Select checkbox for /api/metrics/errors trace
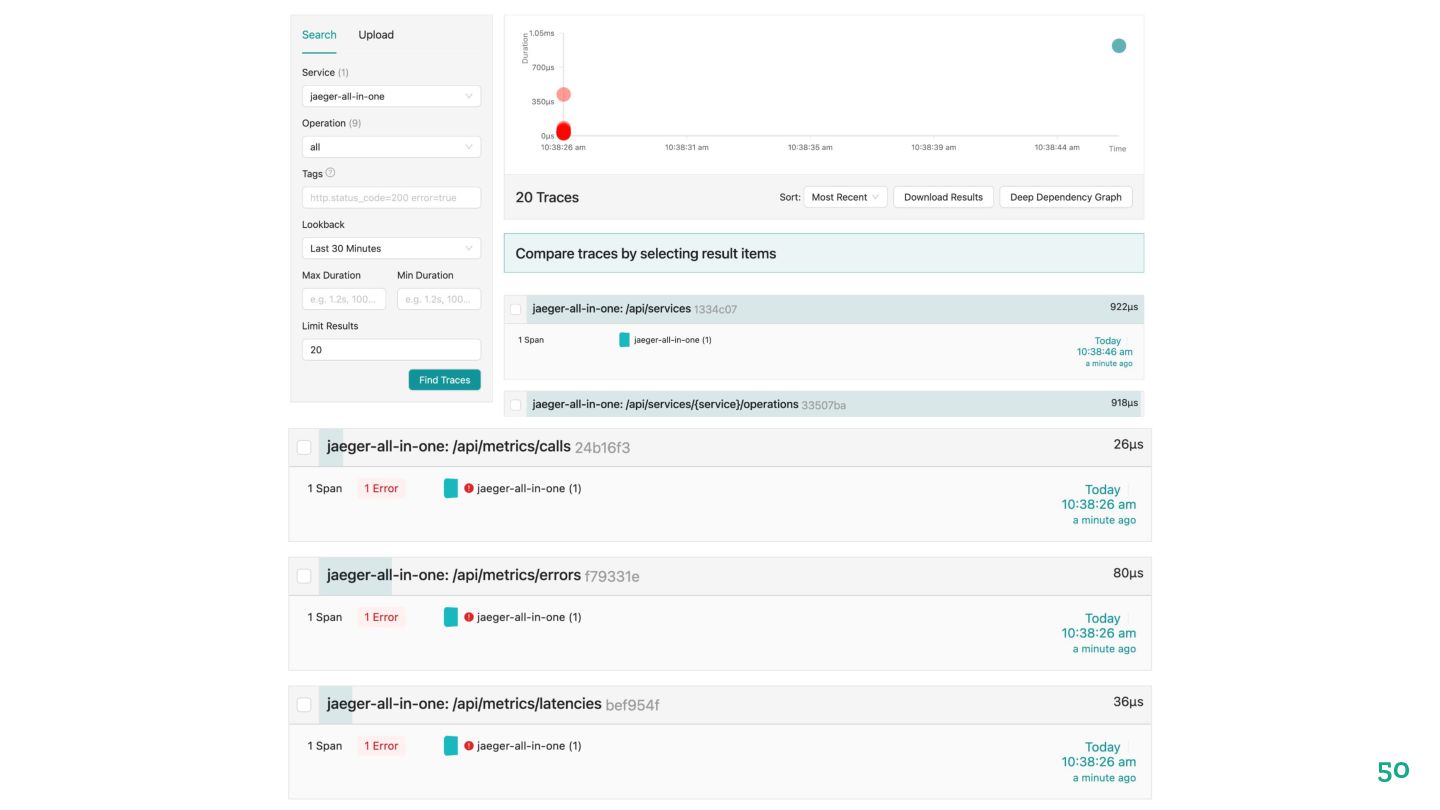Image resolution: width=1440 pixels, height=810 pixels. pyautogui.click(x=304, y=576)
